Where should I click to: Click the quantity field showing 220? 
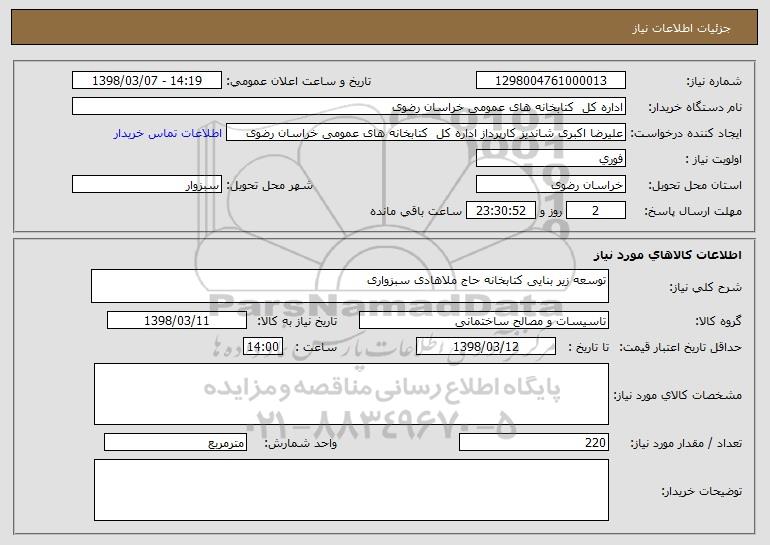tap(533, 442)
